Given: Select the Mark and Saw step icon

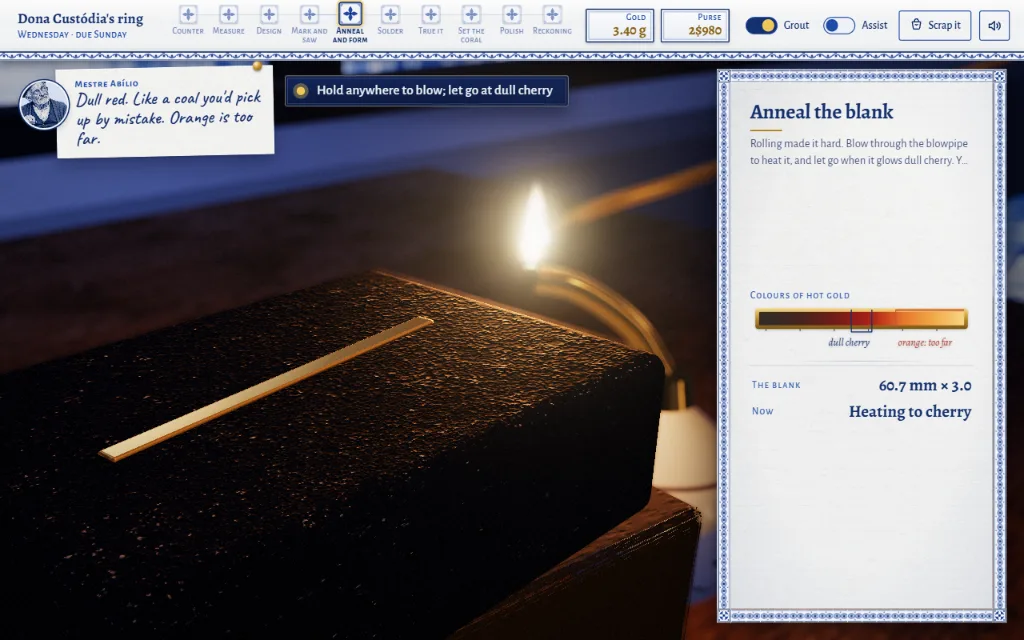Looking at the screenshot, I should pos(309,14).
